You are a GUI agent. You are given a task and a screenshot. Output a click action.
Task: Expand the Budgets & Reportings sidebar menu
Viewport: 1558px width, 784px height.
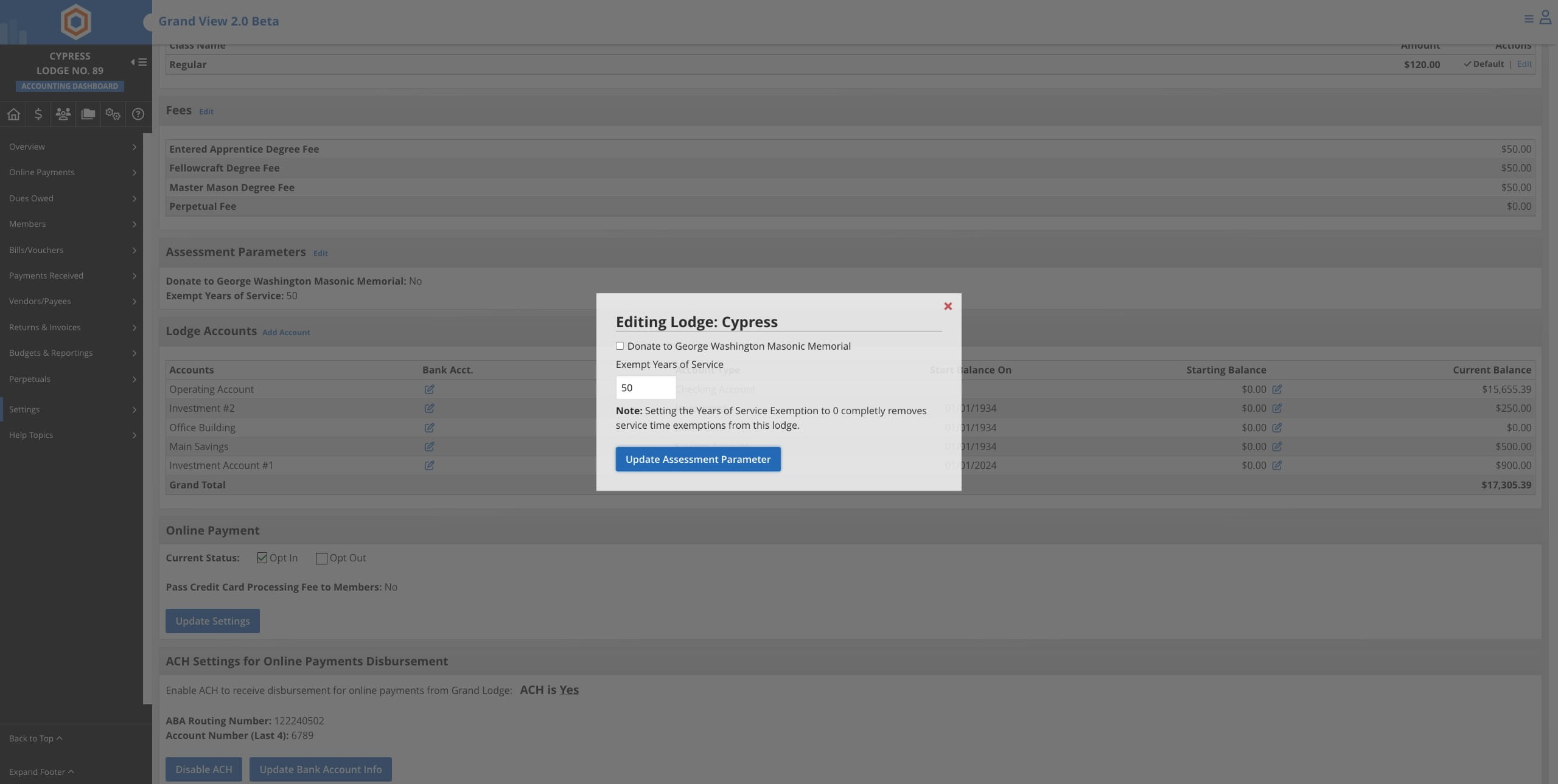click(71, 353)
